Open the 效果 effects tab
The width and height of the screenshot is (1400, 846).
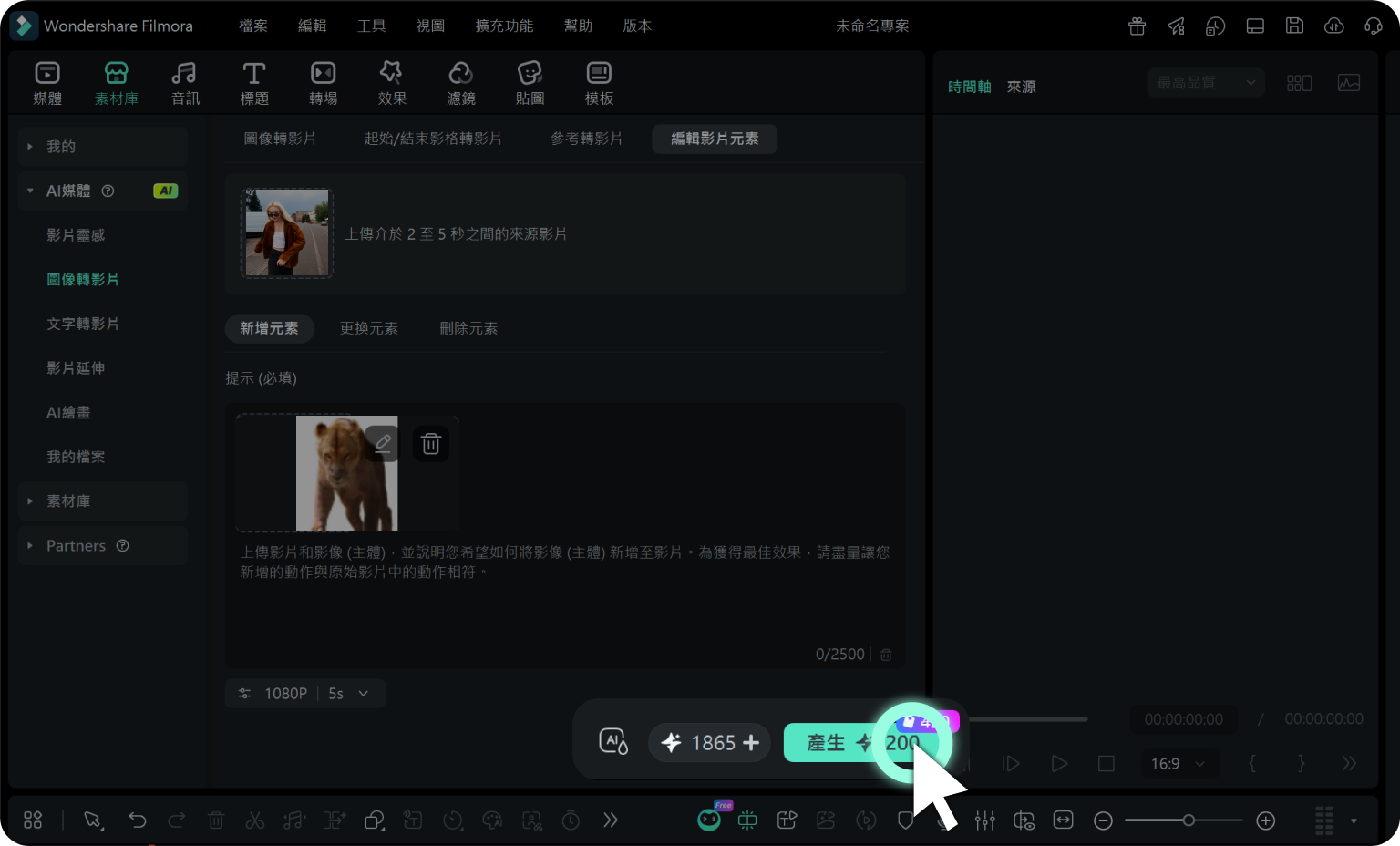click(x=392, y=83)
